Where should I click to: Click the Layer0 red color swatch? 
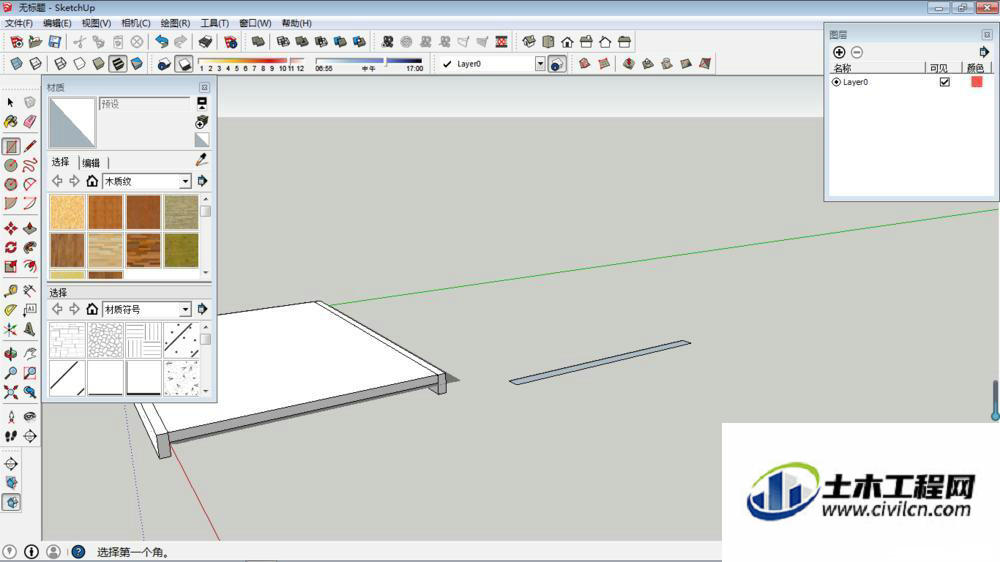coord(976,82)
